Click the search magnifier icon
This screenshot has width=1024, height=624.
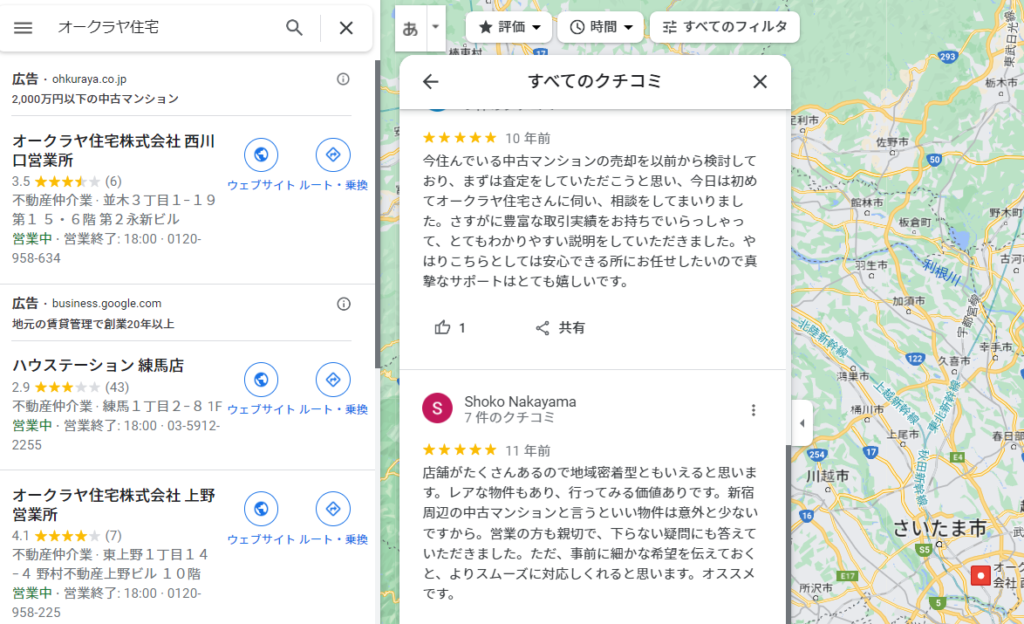(294, 28)
